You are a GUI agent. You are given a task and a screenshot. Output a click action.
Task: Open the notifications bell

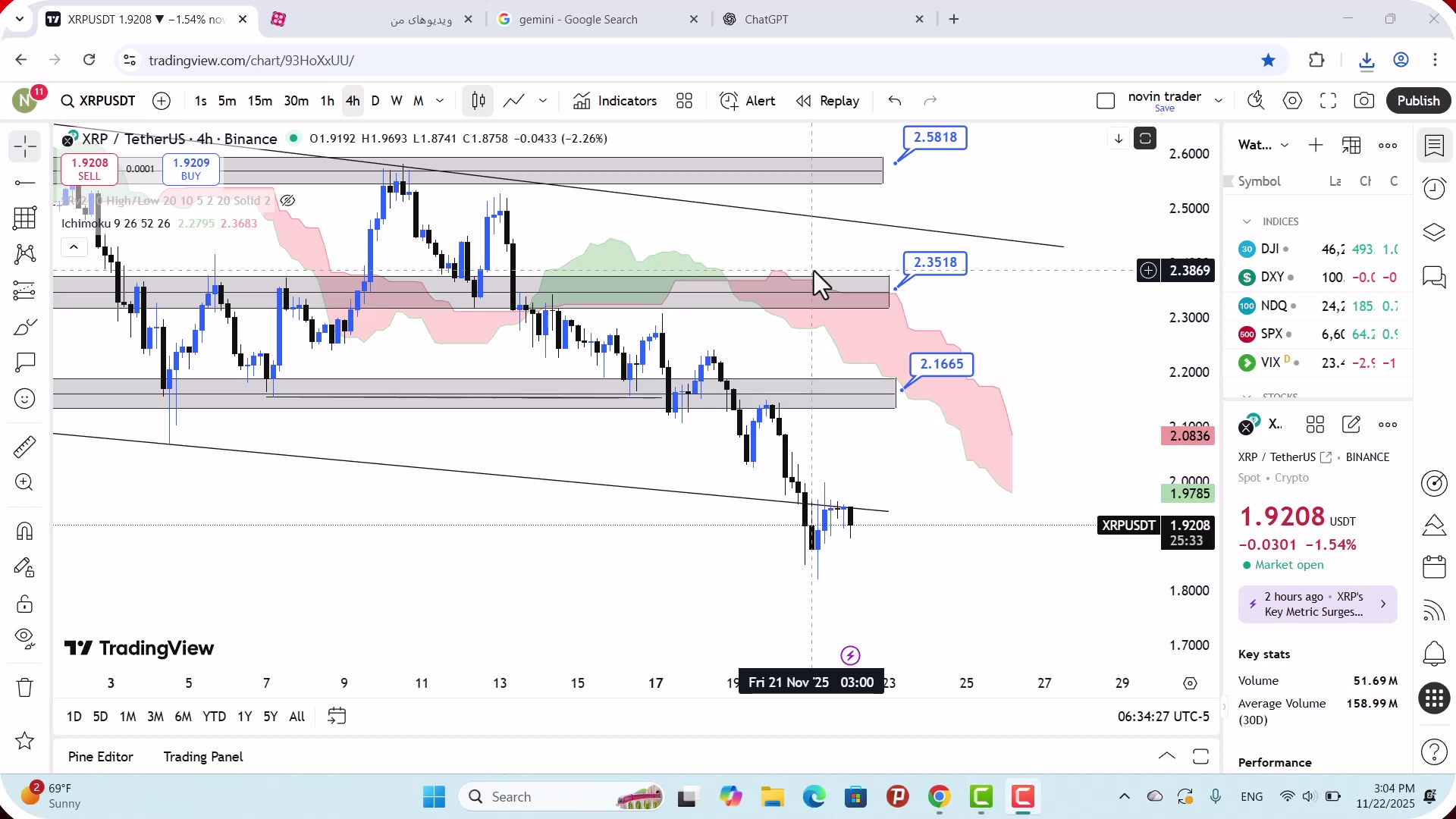pos(1434,653)
